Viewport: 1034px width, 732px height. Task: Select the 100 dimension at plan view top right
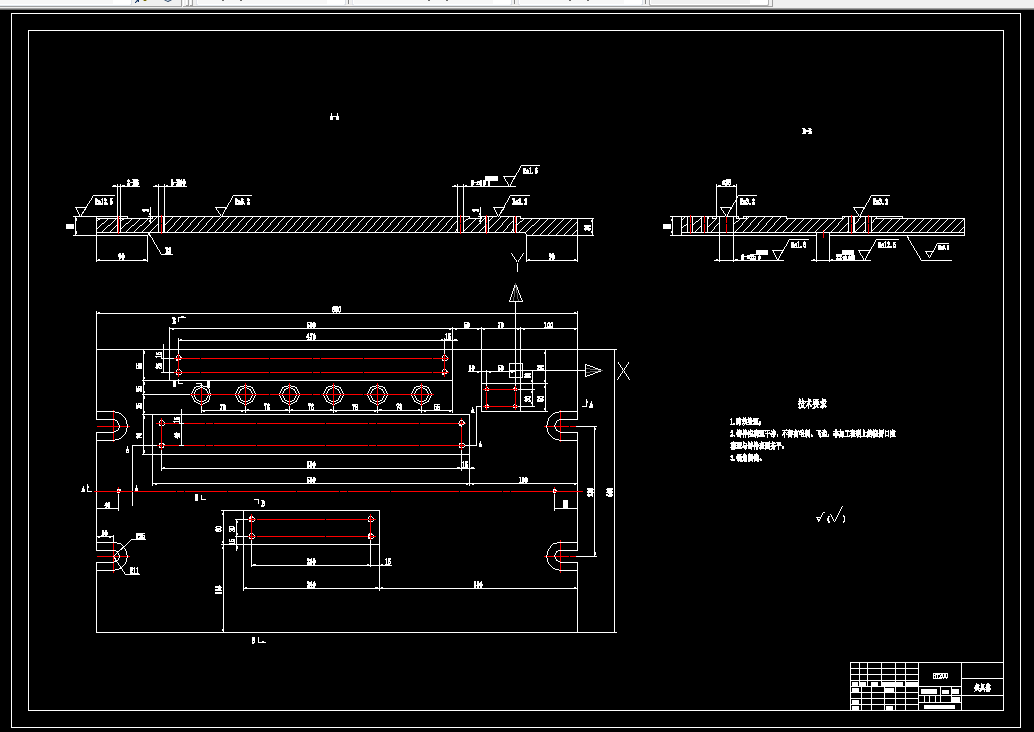click(x=549, y=325)
